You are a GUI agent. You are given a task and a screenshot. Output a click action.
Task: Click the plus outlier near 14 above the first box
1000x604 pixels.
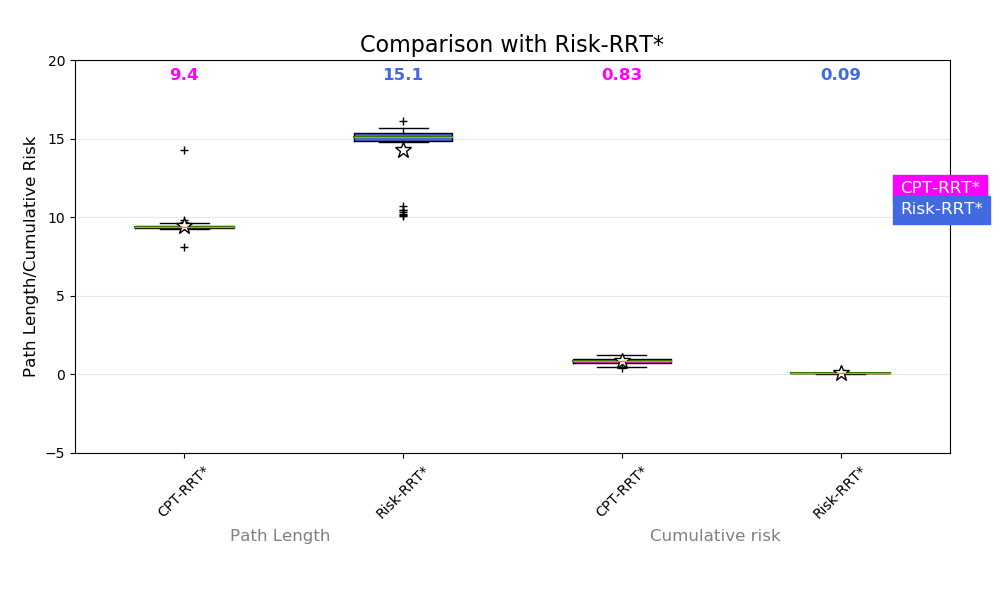point(184,150)
